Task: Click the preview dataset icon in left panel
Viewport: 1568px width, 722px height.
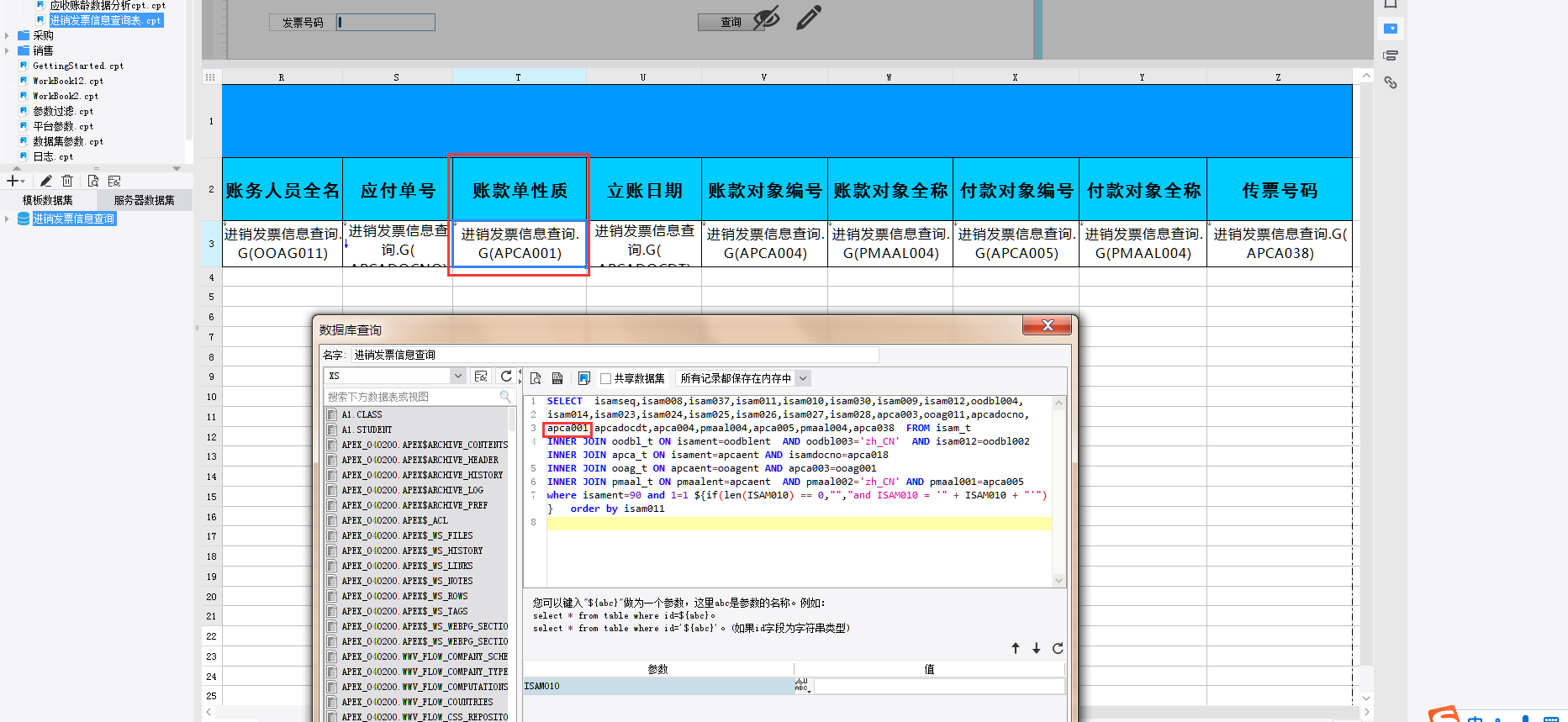Action: (92, 181)
